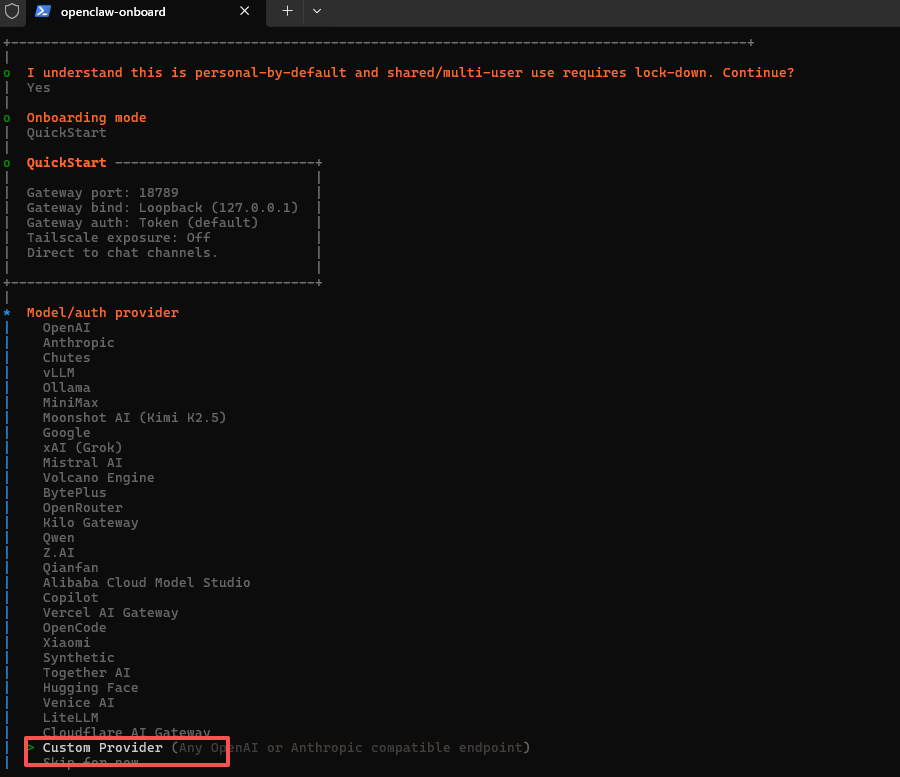Pick the Cloudflare AI Gateway option
This screenshot has width=900, height=777.
126,732
